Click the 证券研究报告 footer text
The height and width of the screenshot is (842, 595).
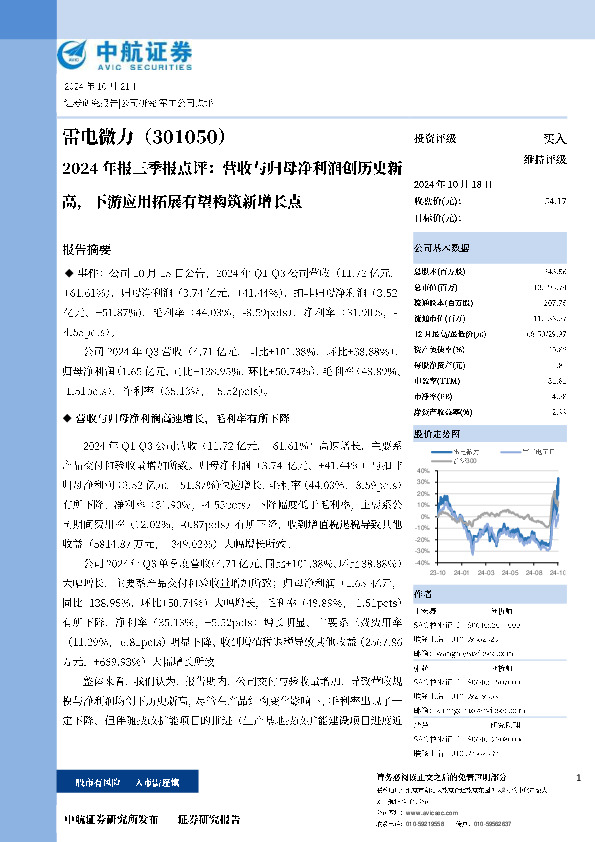(209, 819)
